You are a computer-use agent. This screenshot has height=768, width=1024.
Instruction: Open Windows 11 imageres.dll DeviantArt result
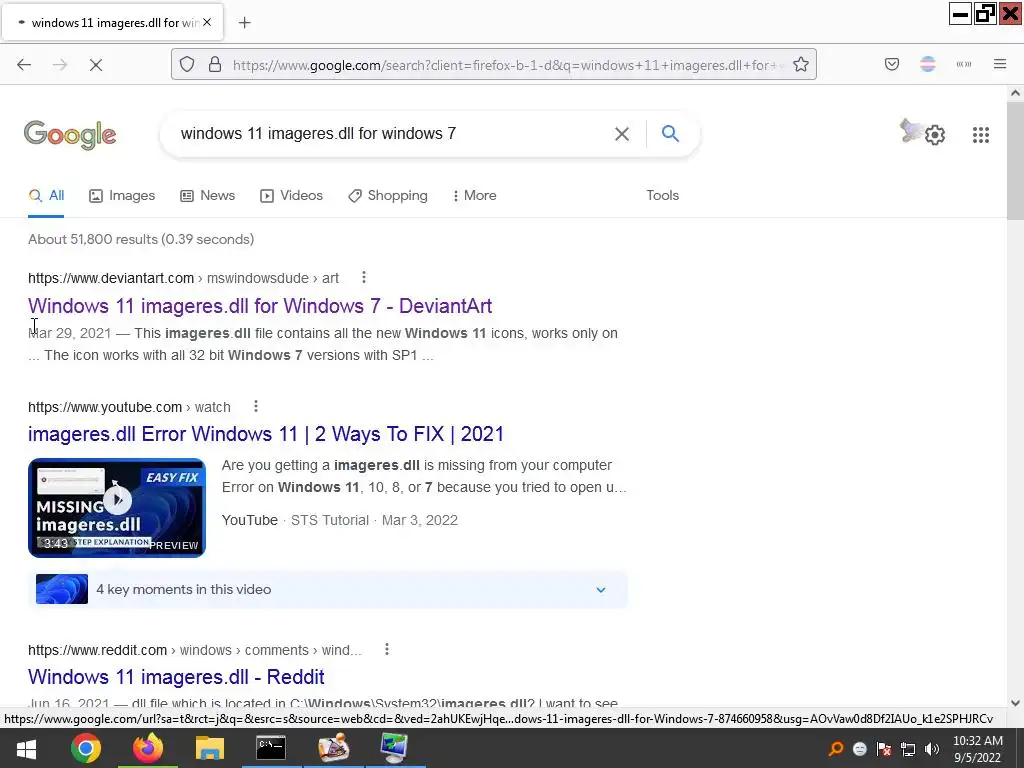click(260, 306)
